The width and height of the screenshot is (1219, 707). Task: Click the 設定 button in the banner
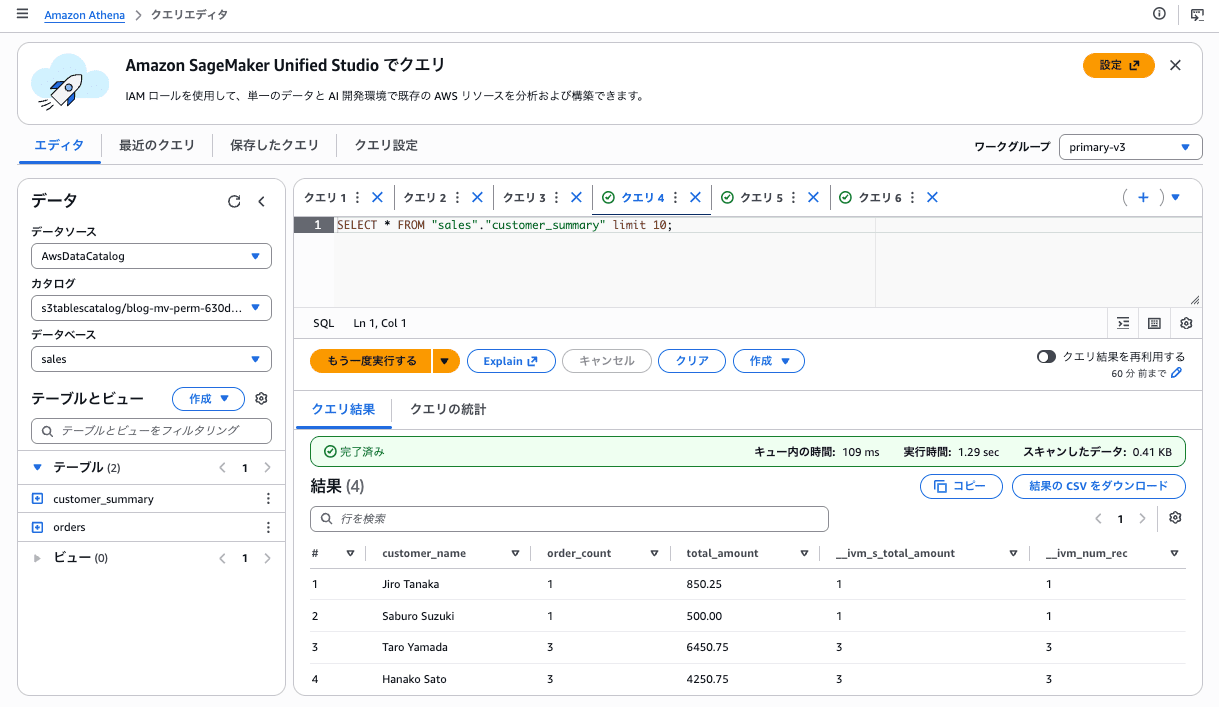(1119, 65)
